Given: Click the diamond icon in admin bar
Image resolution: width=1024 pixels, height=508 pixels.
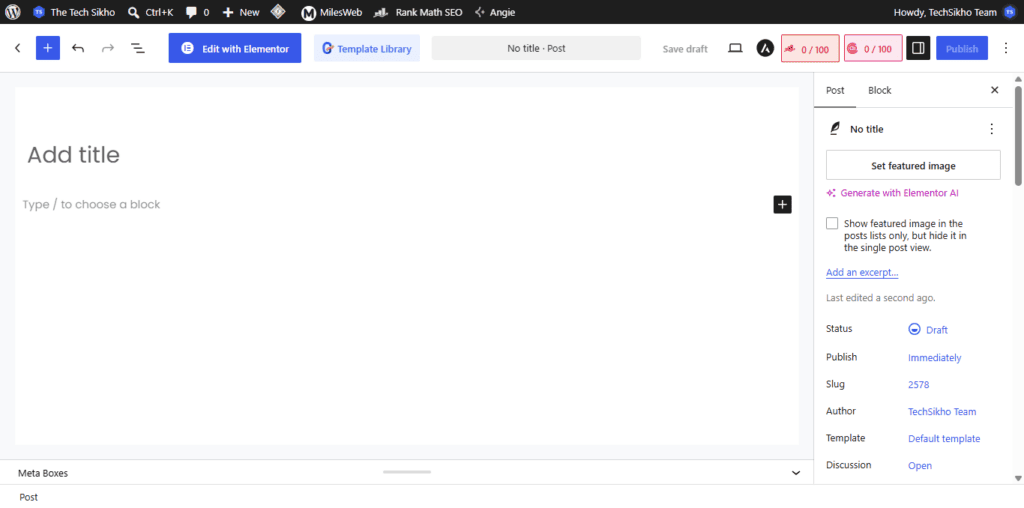Looking at the screenshot, I should [x=278, y=12].
